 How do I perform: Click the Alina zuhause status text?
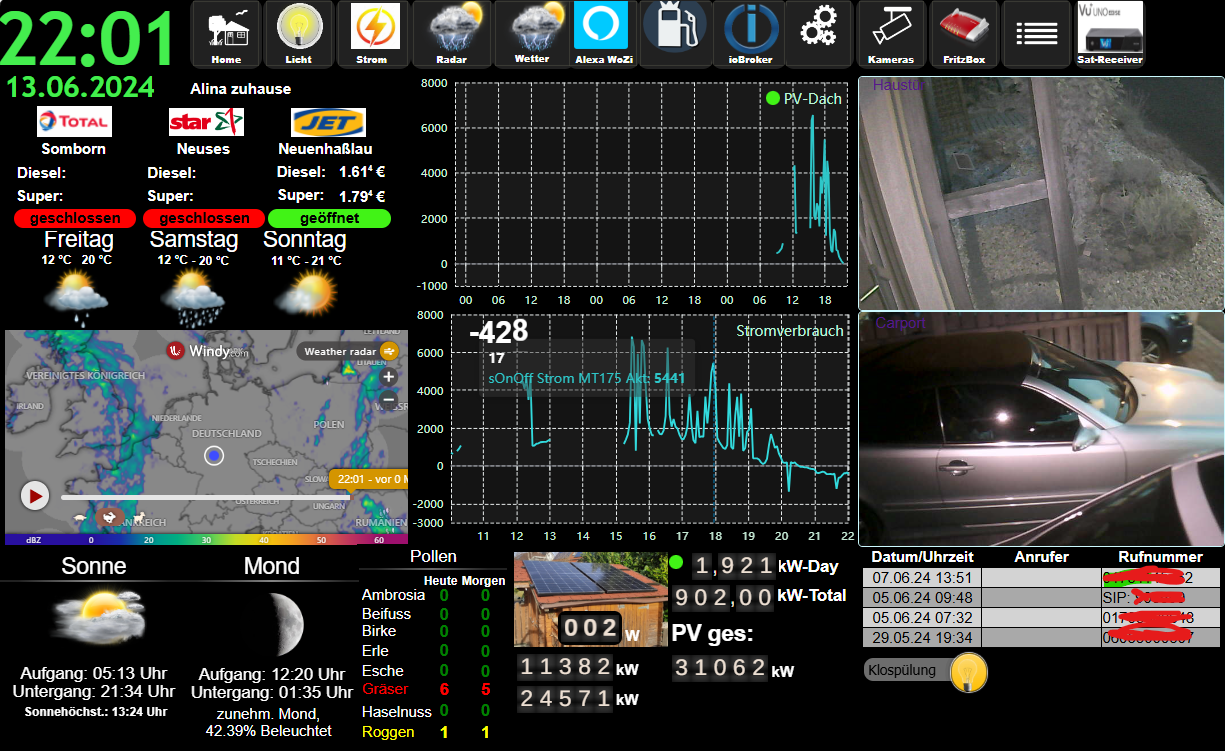point(241,89)
